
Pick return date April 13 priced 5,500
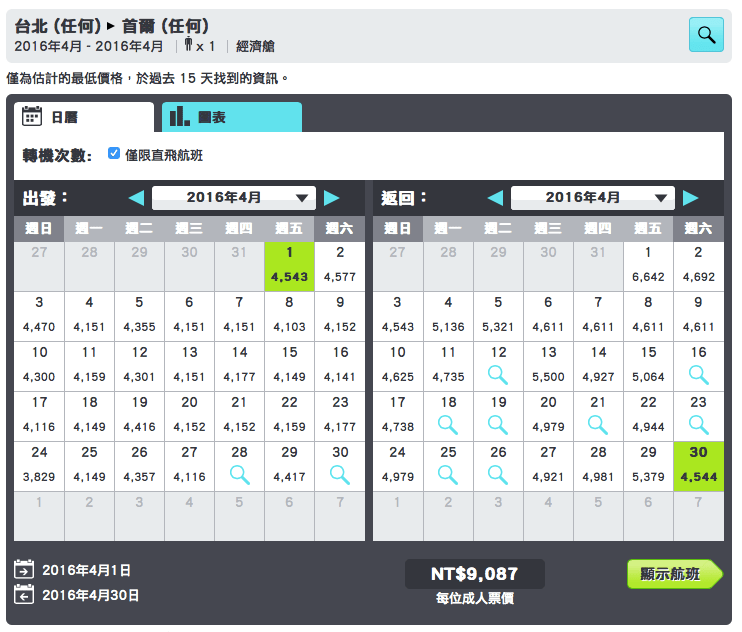tap(548, 365)
